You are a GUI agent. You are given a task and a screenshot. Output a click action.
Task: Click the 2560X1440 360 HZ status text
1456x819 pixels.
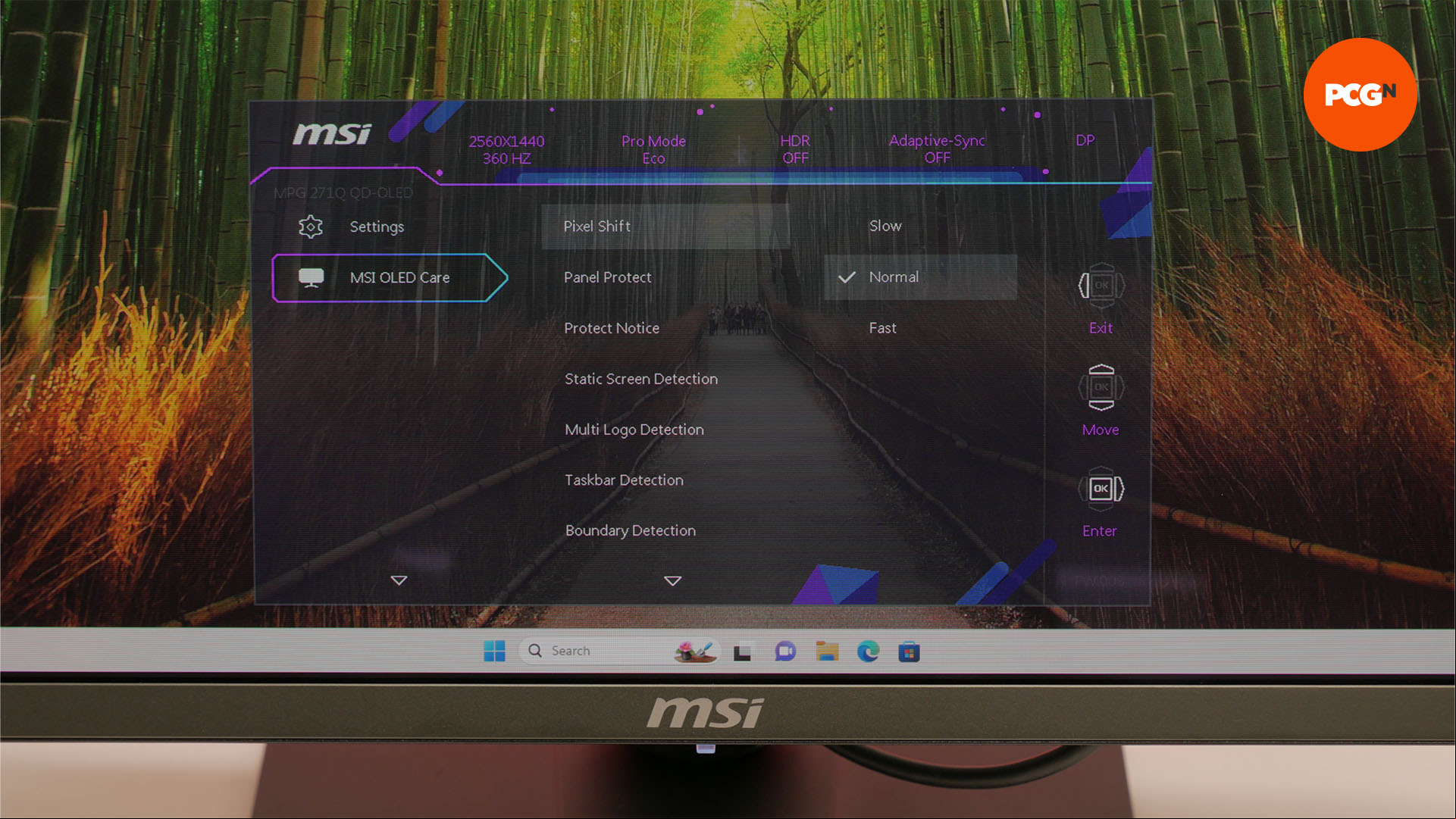click(506, 149)
